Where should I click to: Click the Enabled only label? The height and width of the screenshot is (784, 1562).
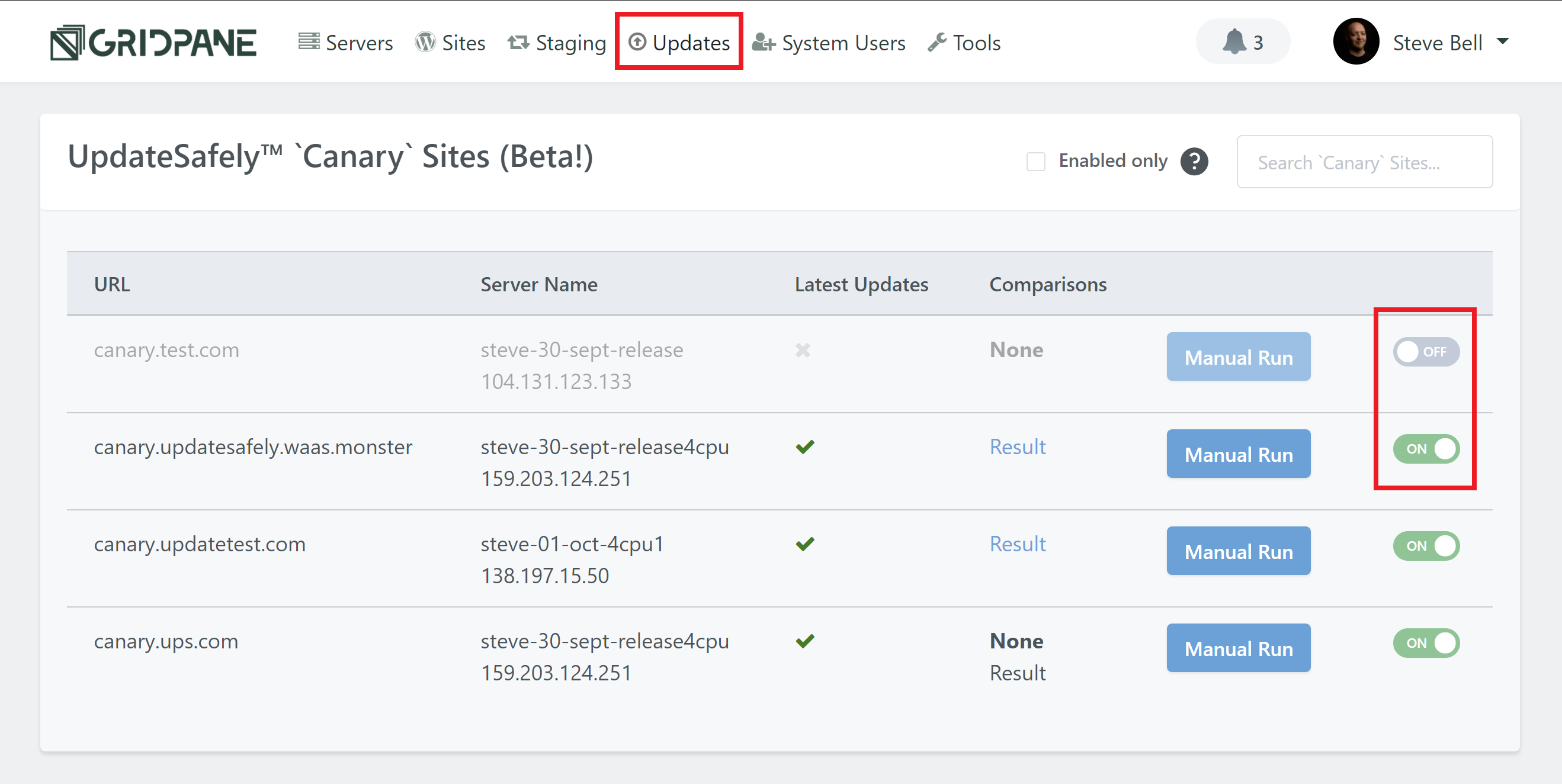[x=1112, y=160]
